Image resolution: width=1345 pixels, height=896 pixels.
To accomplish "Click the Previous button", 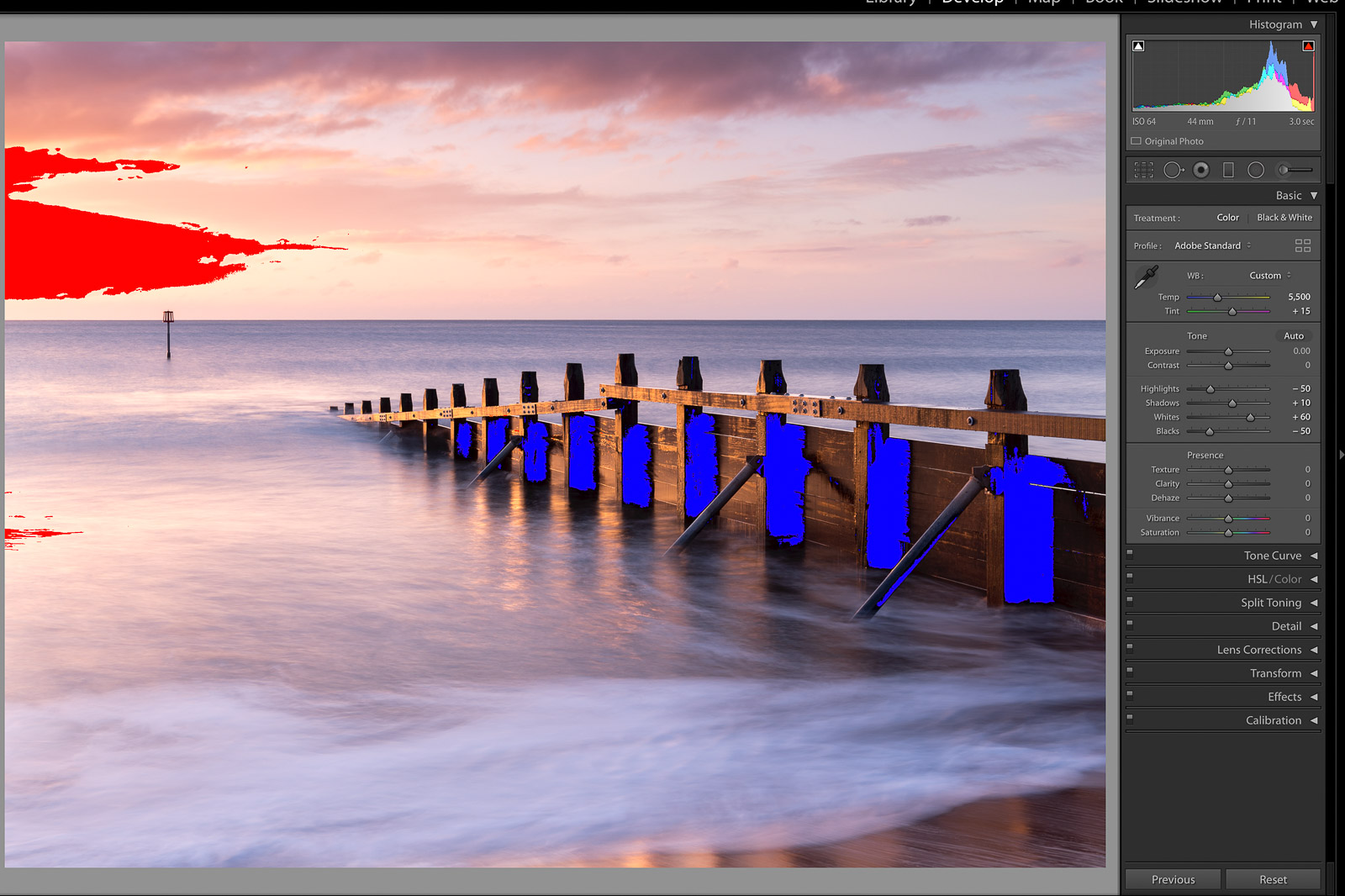I will 1173,879.
